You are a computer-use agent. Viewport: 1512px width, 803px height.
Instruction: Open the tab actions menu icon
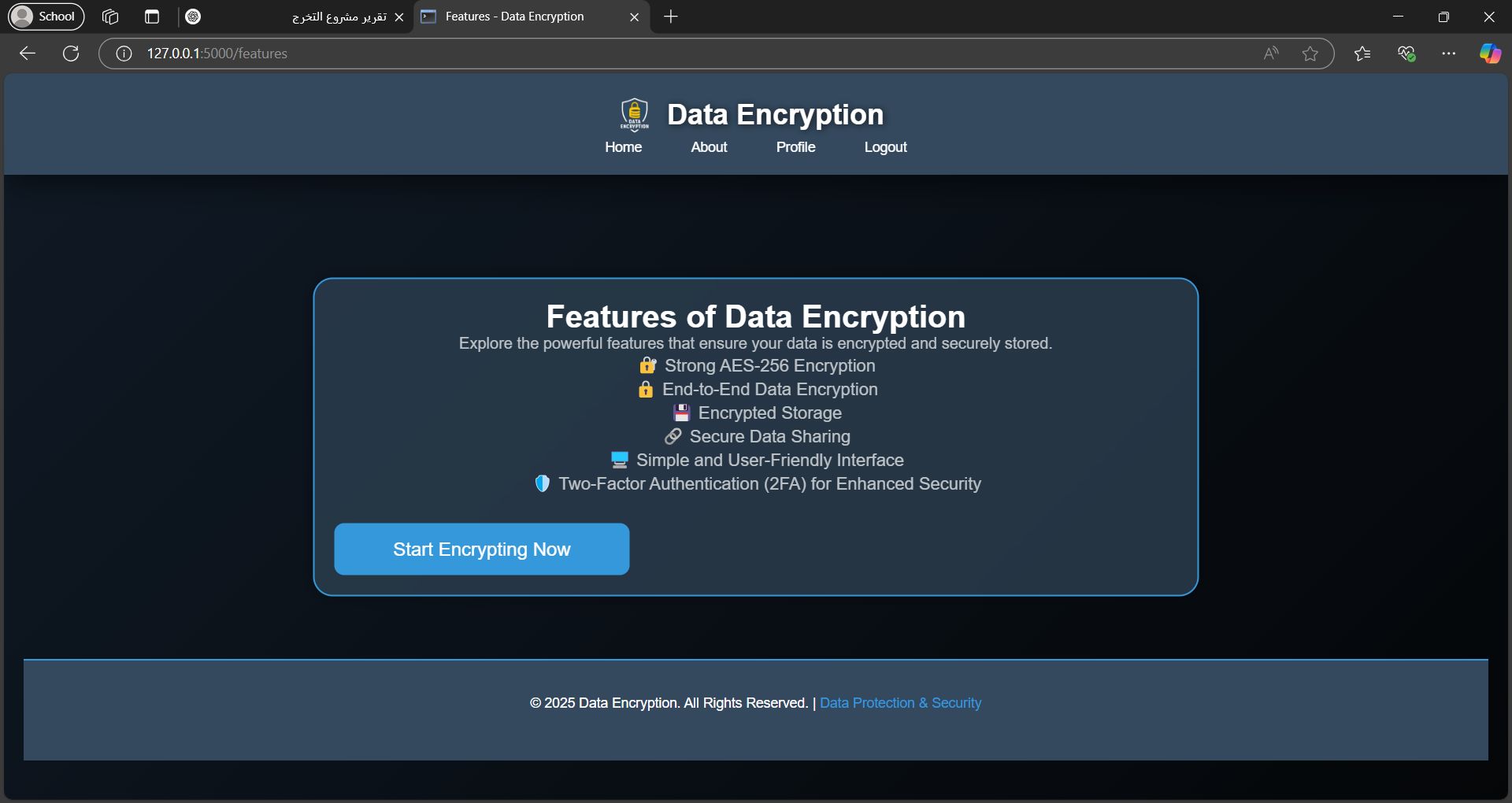(x=152, y=17)
